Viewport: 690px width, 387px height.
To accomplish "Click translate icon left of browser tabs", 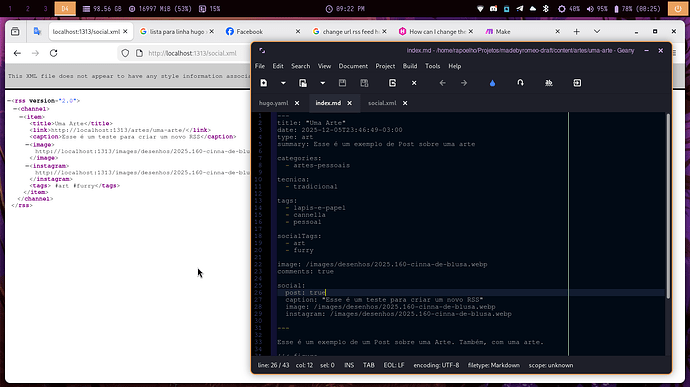I will 37,32.
